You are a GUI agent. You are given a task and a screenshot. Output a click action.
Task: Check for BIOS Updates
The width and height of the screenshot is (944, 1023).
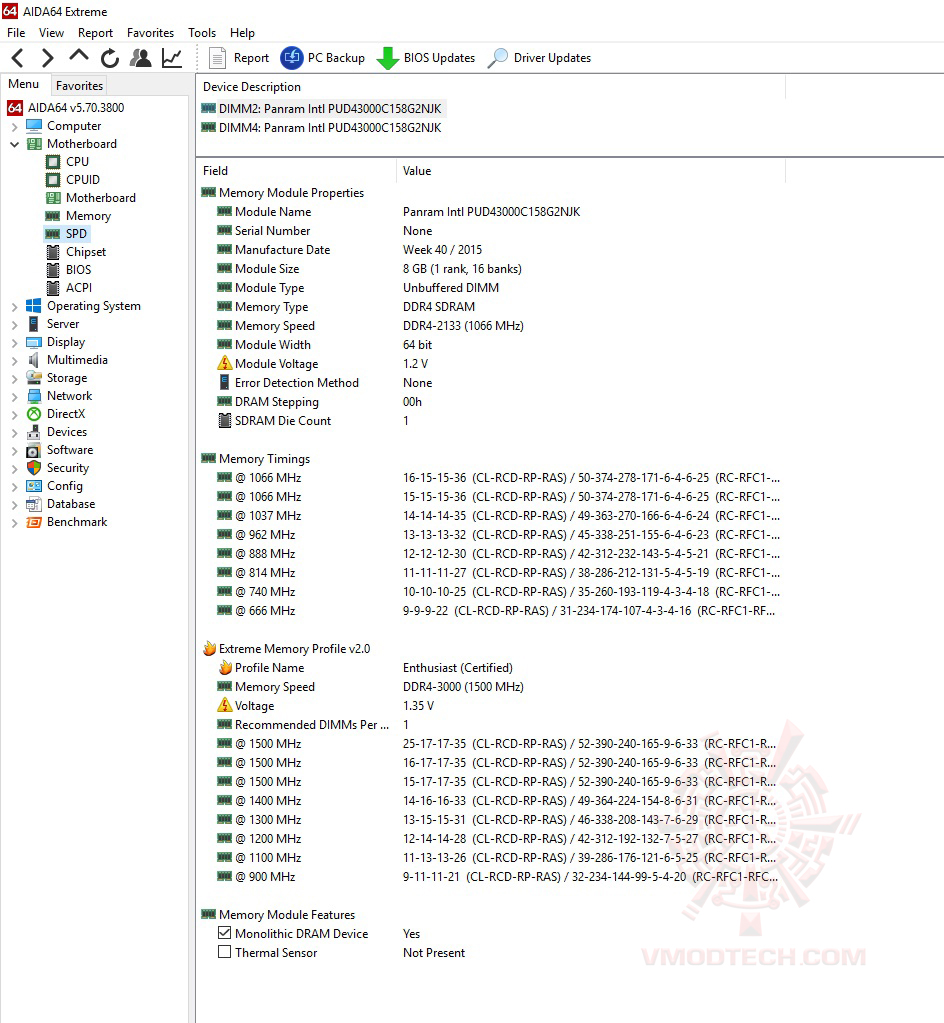(426, 58)
